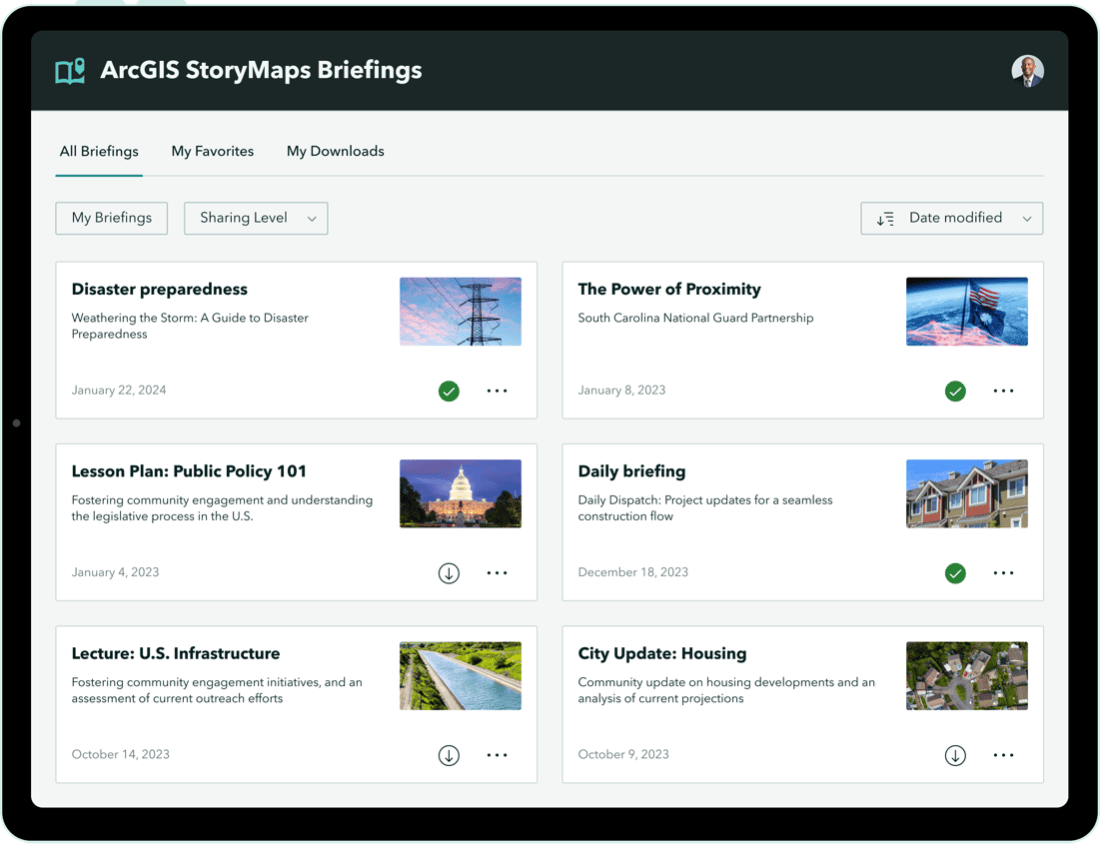Select the All Briefings tab

click(x=99, y=151)
